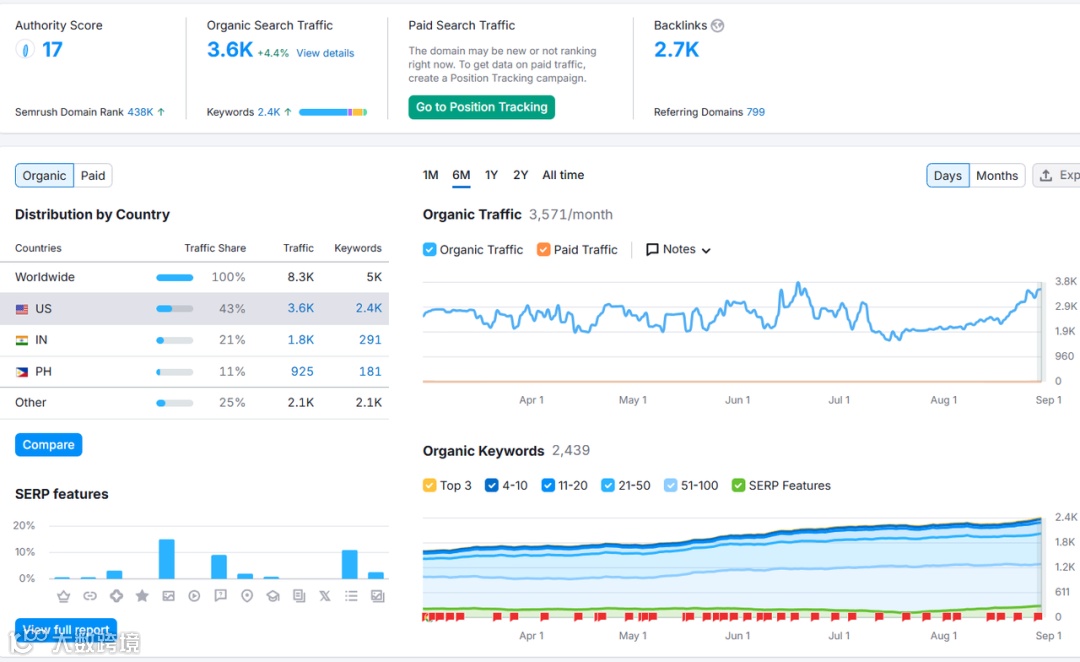Click the stacked images pack SERP icon

pos(377,596)
